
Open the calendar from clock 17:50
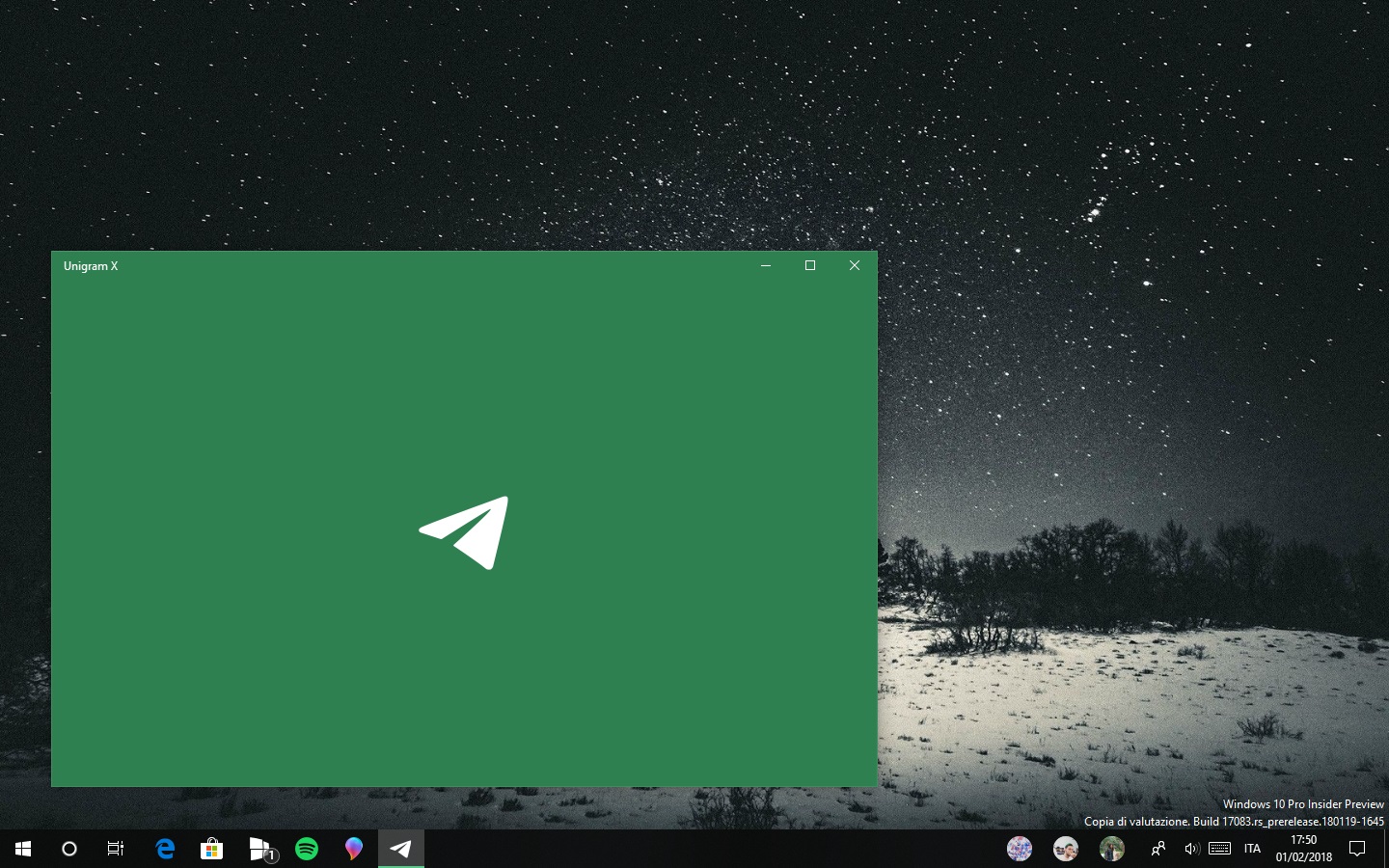click(x=1304, y=849)
